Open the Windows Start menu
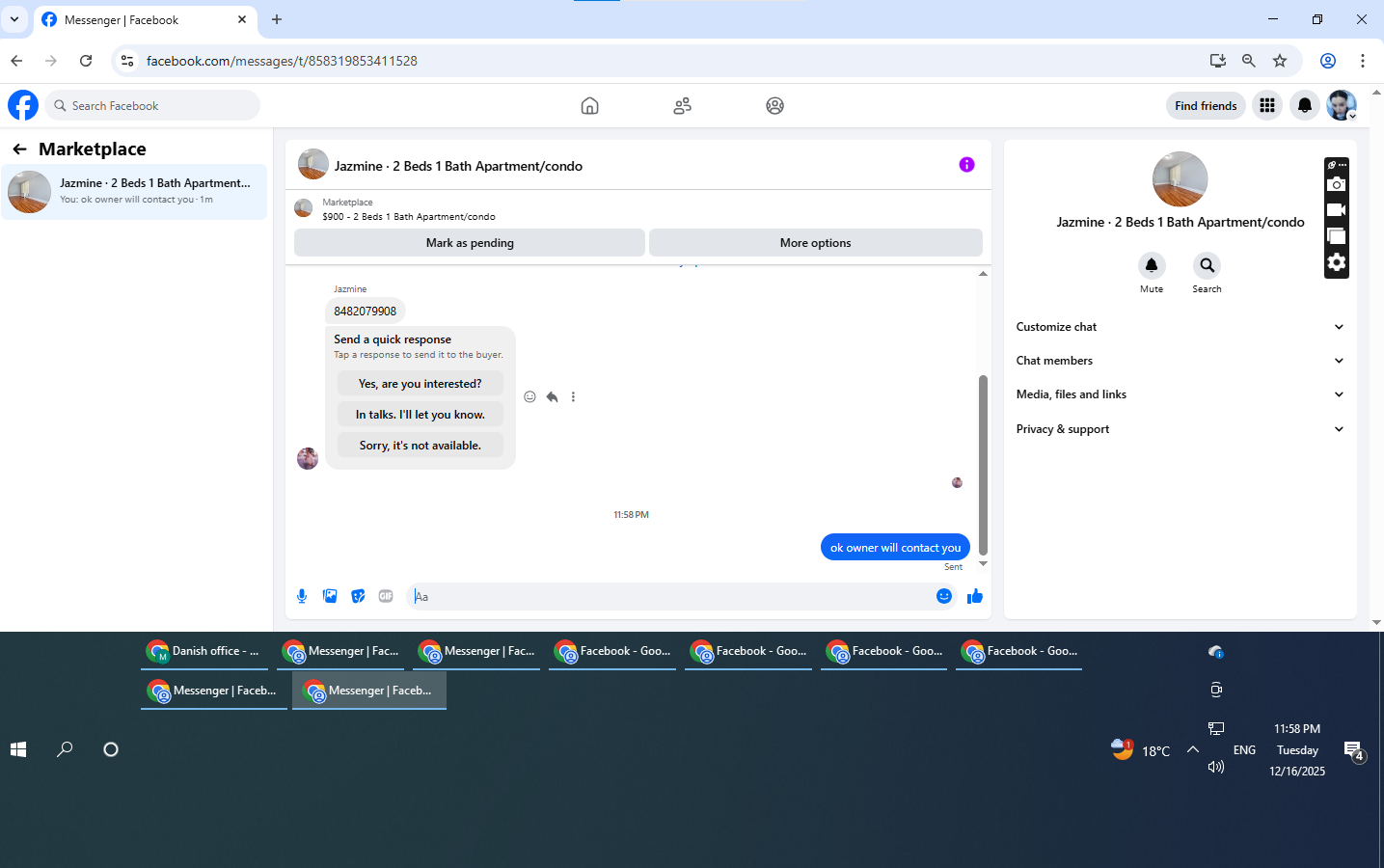 point(18,749)
